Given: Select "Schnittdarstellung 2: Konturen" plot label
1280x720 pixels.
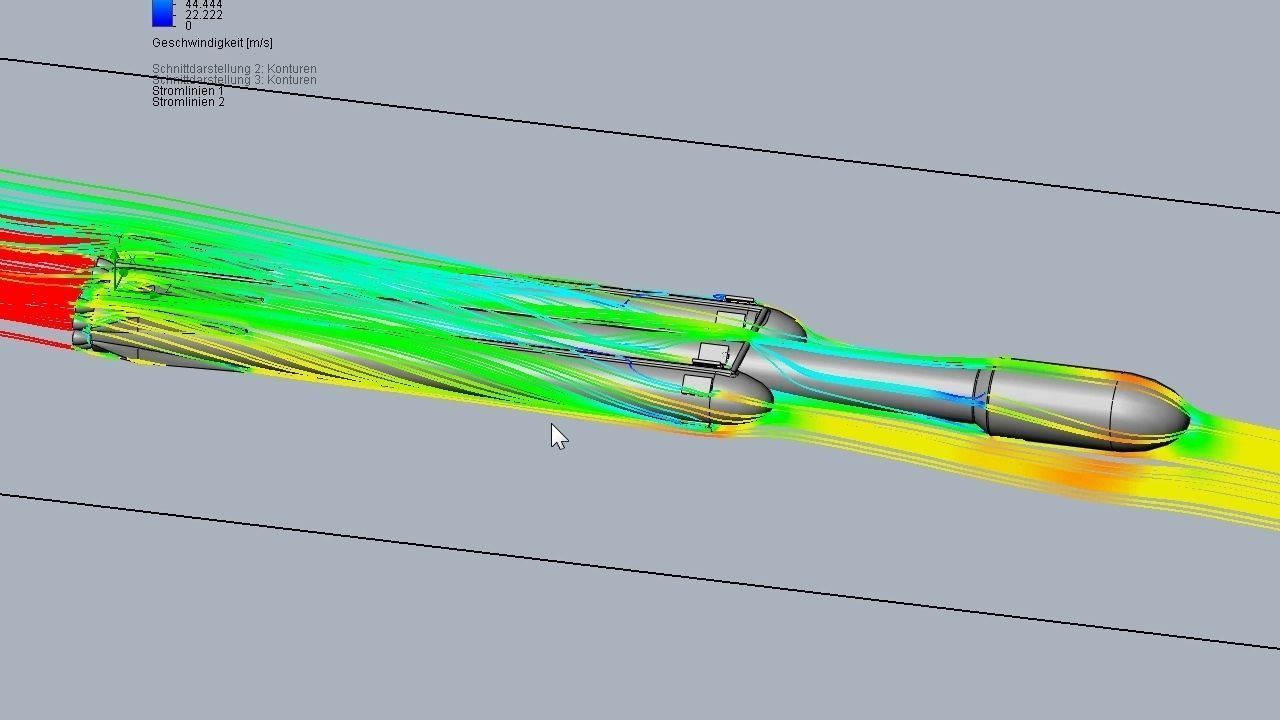Looking at the screenshot, I should [234, 69].
